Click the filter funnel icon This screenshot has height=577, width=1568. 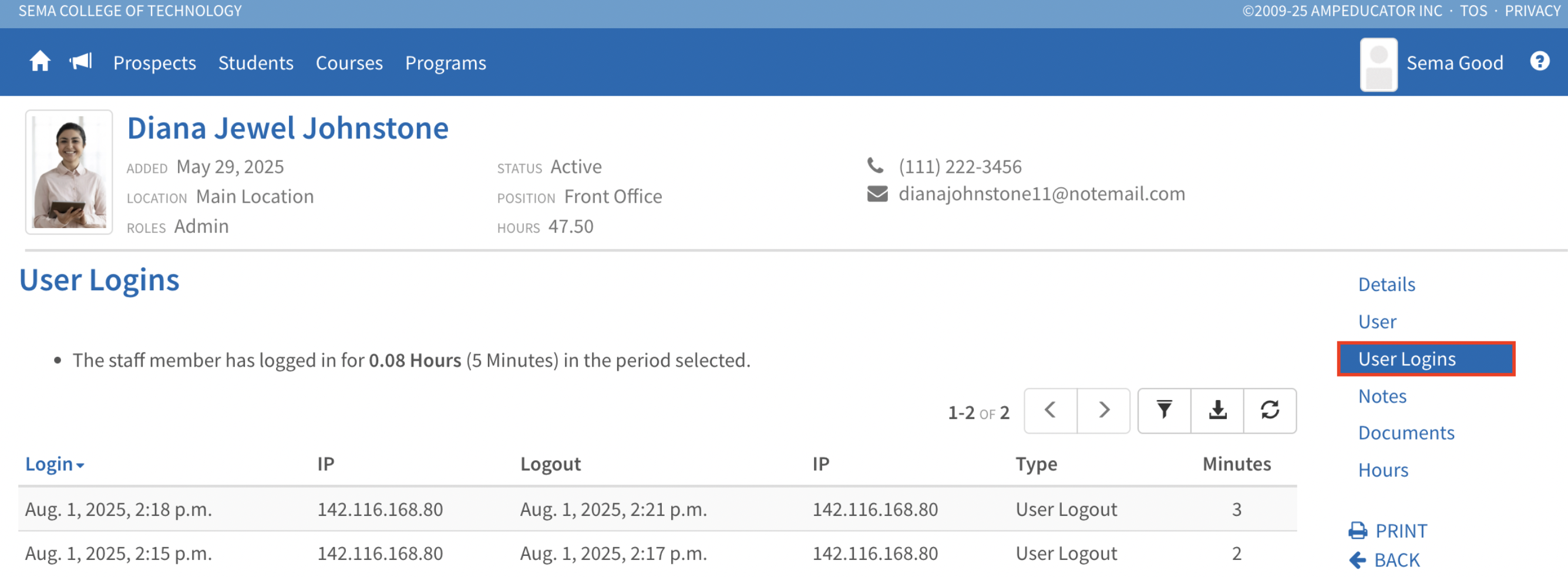1163,410
